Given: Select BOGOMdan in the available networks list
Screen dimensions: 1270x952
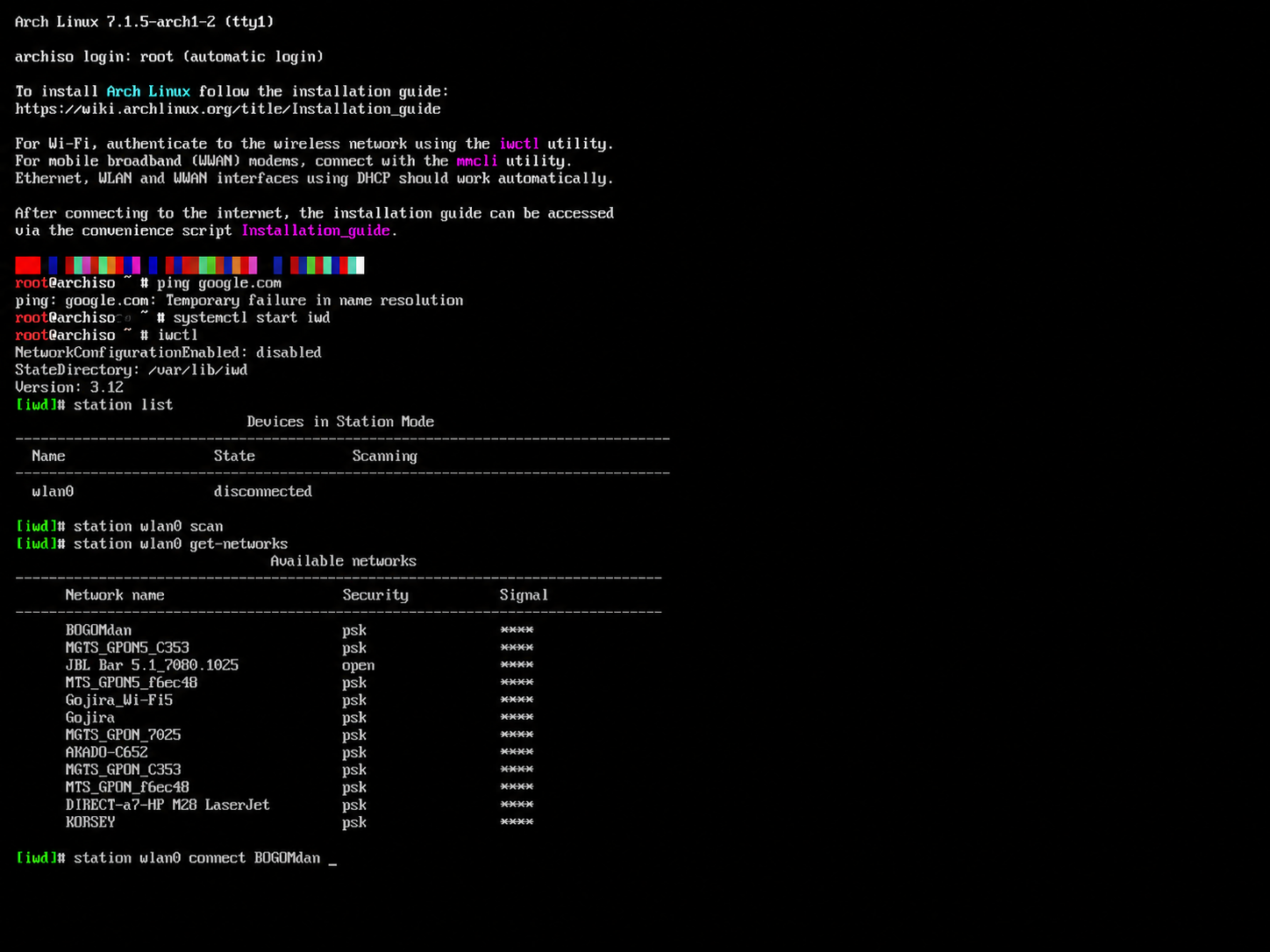Looking at the screenshot, I should coord(98,630).
